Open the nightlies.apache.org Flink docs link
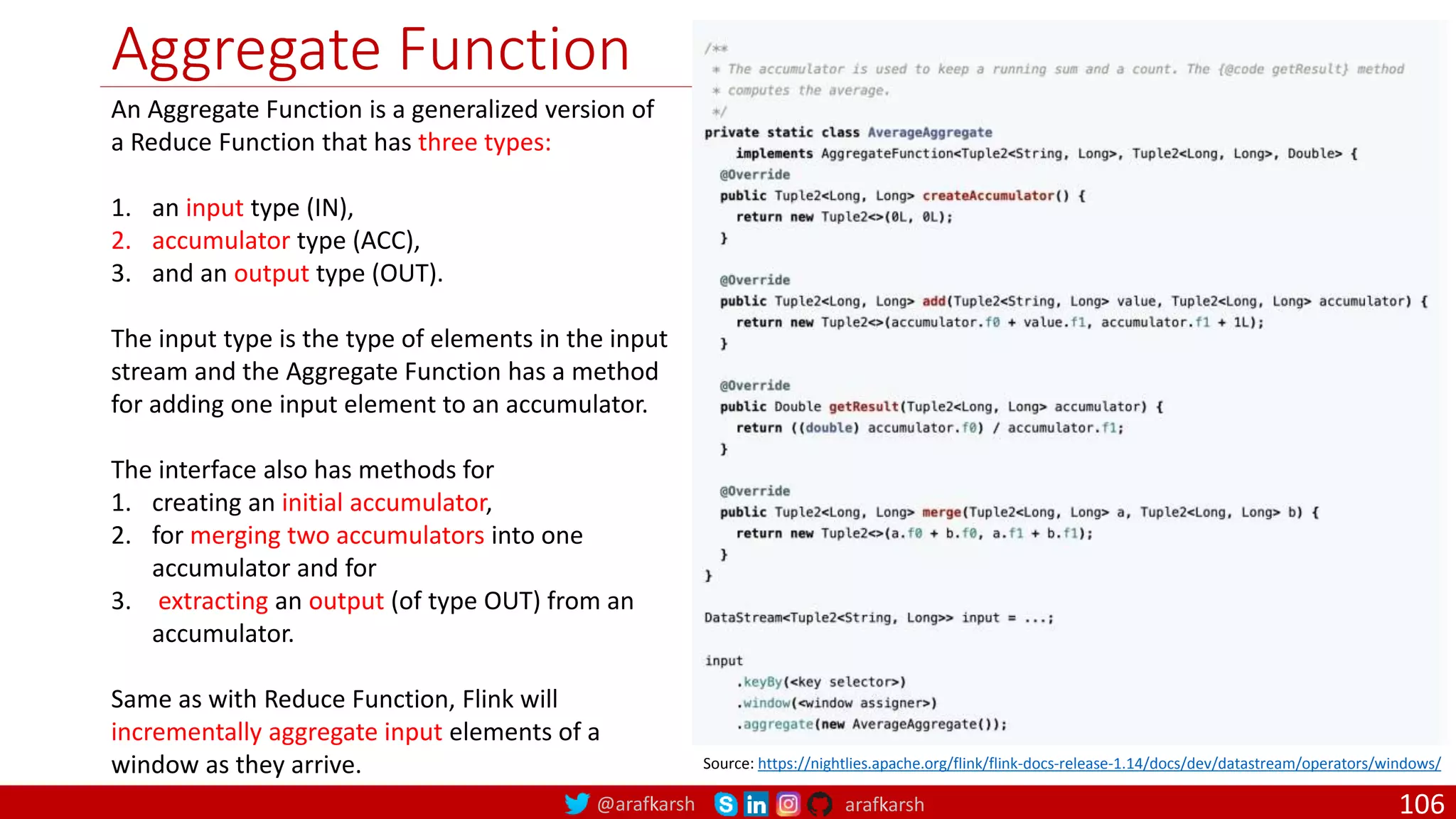 tap(1098, 764)
